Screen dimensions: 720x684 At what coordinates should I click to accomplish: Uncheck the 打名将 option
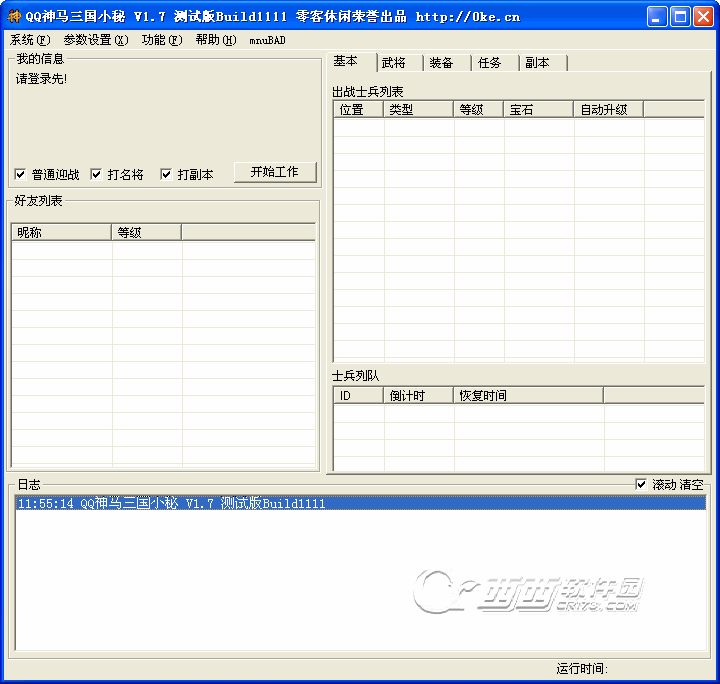(96, 175)
